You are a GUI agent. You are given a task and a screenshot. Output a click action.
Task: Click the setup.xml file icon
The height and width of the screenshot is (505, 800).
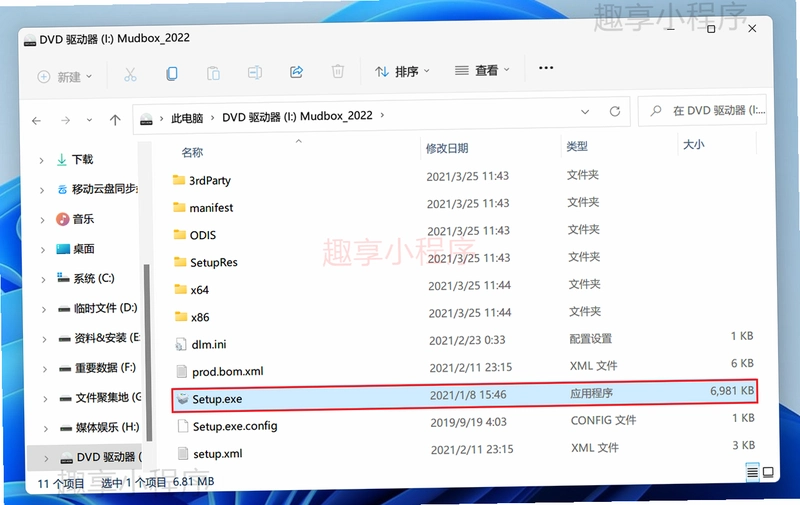click(183, 453)
